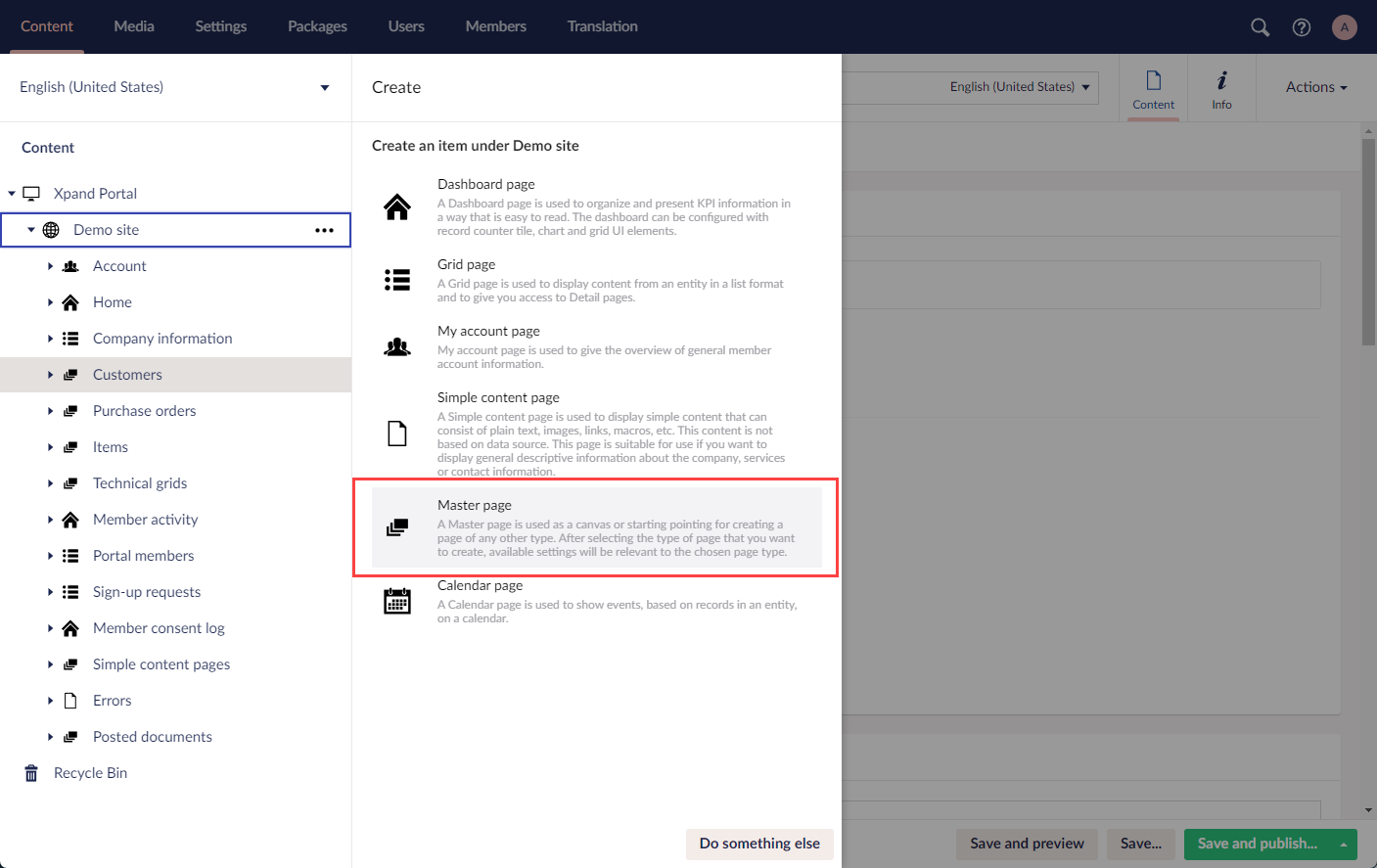Click the Errors document icon
The width and height of the screenshot is (1377, 868).
click(x=70, y=701)
